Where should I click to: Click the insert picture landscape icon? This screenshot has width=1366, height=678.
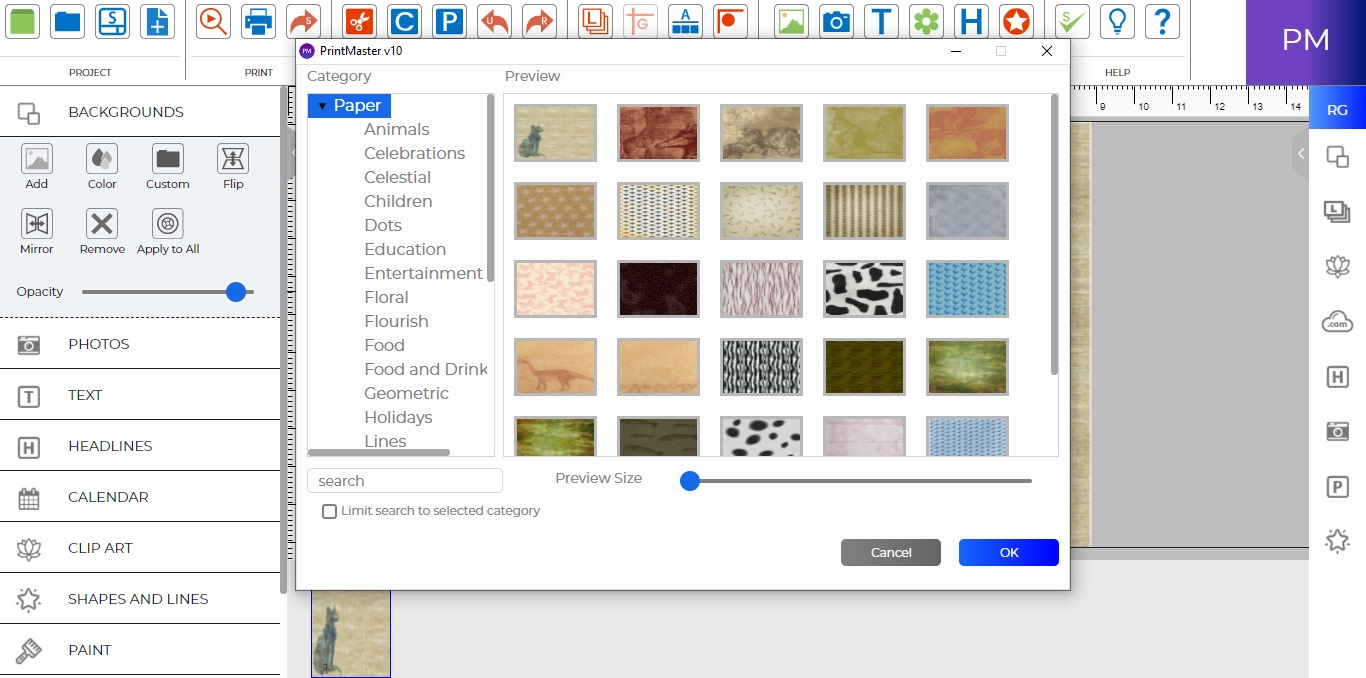click(791, 21)
